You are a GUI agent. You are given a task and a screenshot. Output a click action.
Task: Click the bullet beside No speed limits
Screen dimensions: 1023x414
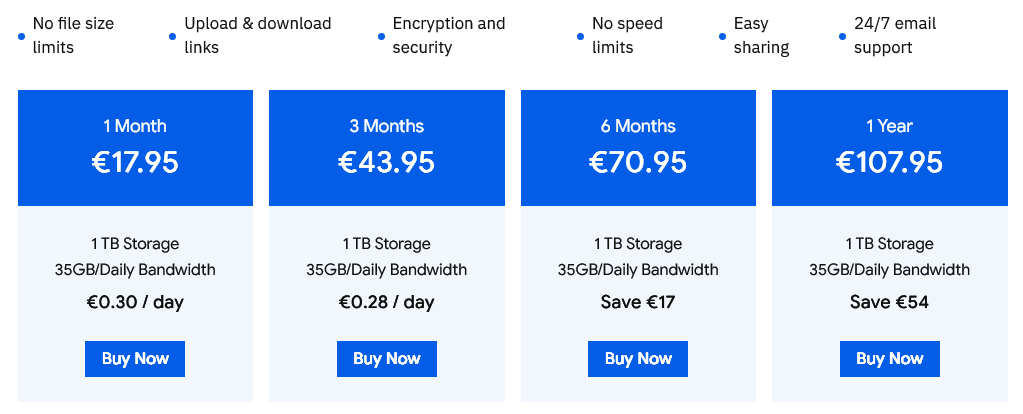(580, 36)
